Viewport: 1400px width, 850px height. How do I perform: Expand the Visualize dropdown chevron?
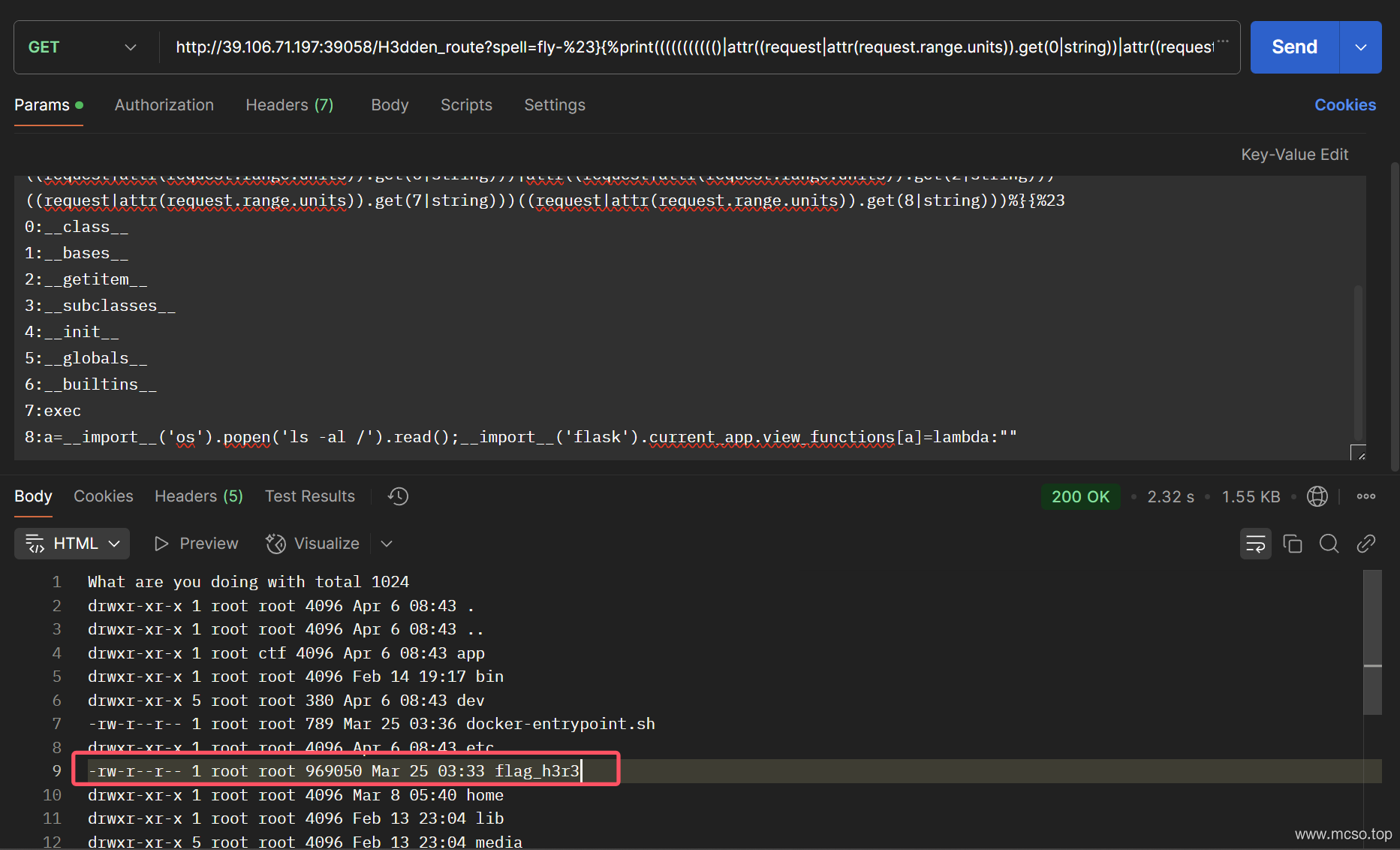(387, 544)
